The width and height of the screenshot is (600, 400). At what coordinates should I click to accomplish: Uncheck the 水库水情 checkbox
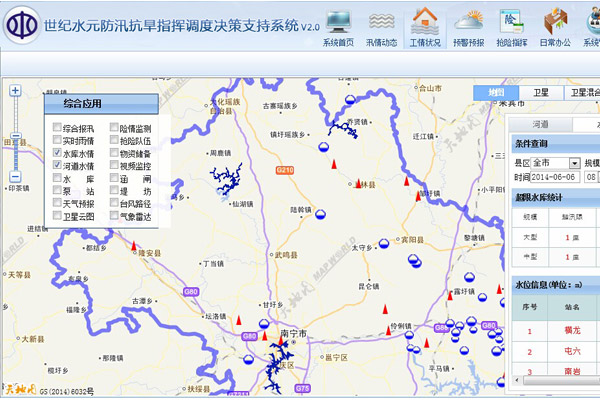[57, 154]
